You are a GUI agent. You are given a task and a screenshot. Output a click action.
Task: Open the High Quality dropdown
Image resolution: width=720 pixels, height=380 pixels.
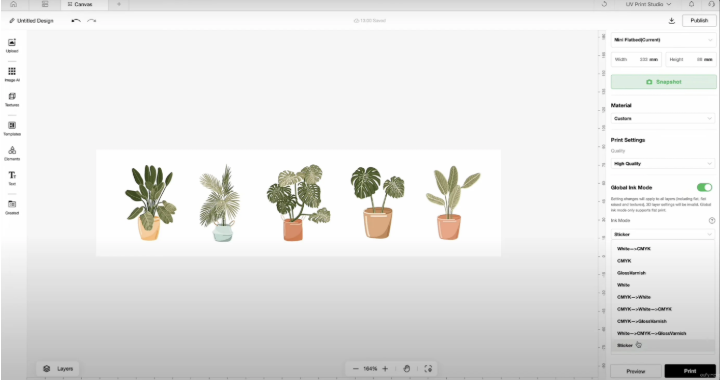click(x=663, y=164)
